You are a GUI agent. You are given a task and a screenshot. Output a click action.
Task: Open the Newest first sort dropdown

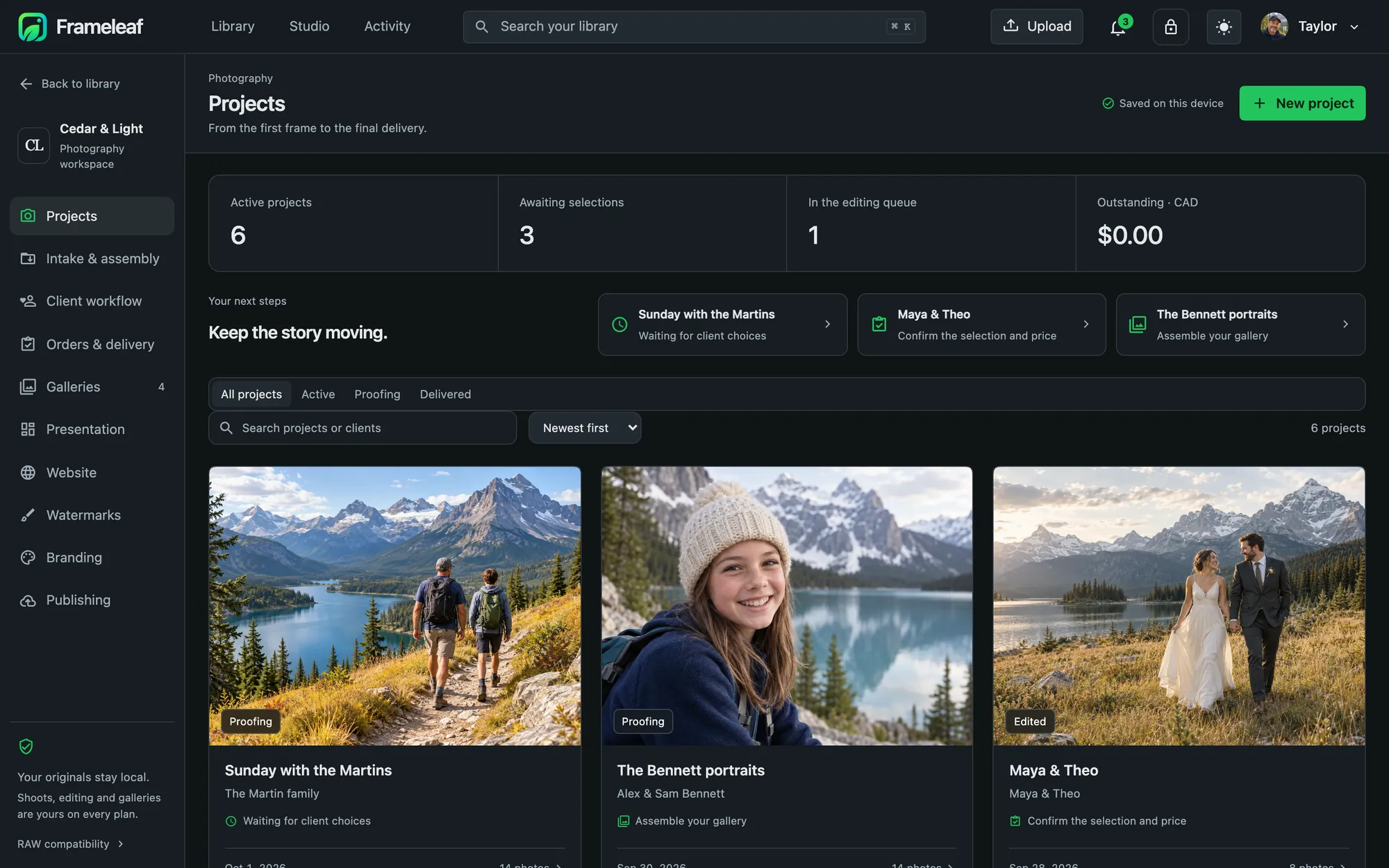pyautogui.click(x=585, y=428)
